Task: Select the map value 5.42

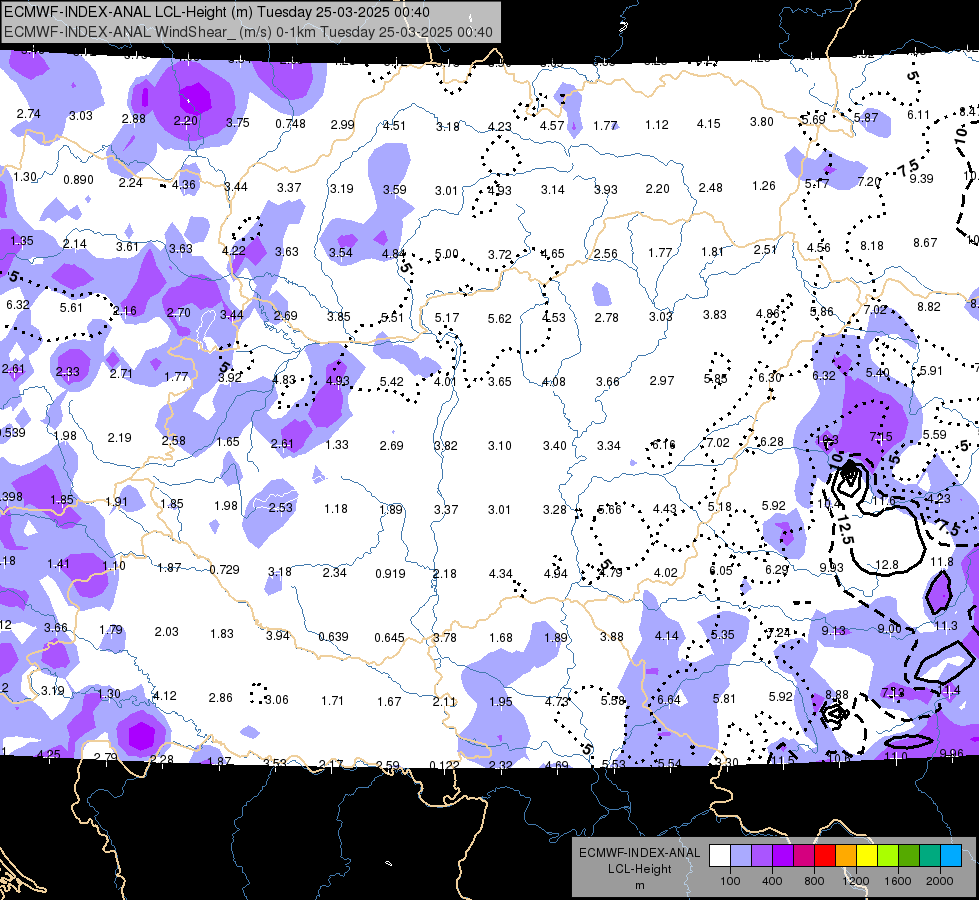Action: [x=391, y=382]
